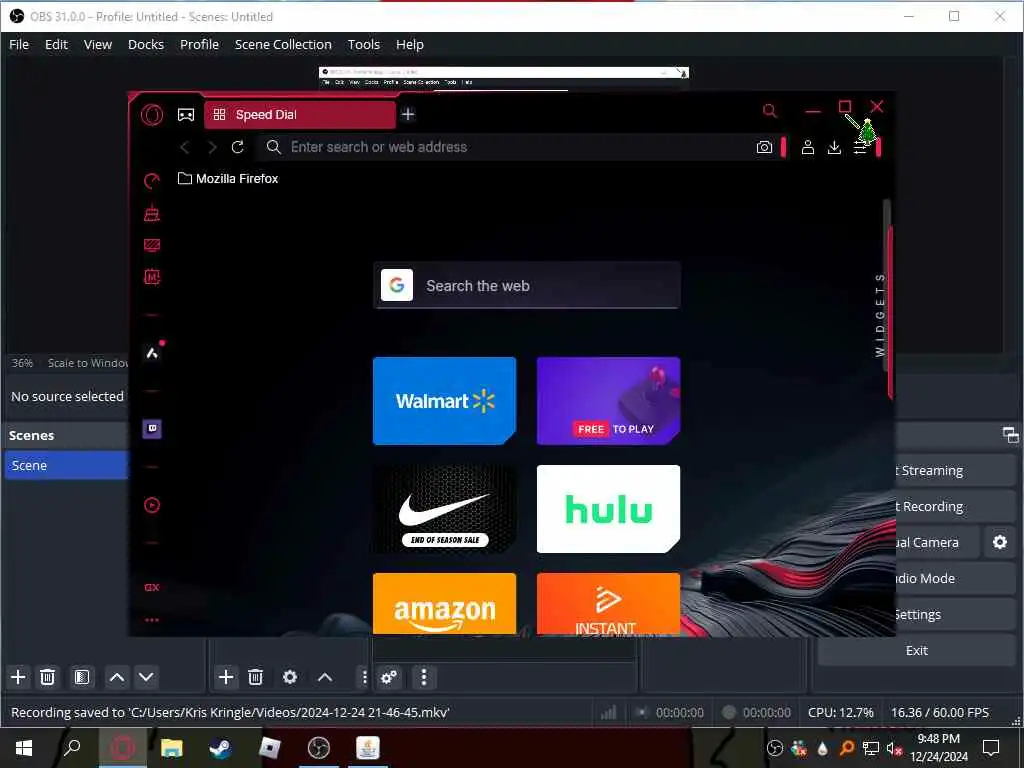Viewport: 1024px width, 768px height.
Task: Open the Docks menu
Action: coord(146,44)
